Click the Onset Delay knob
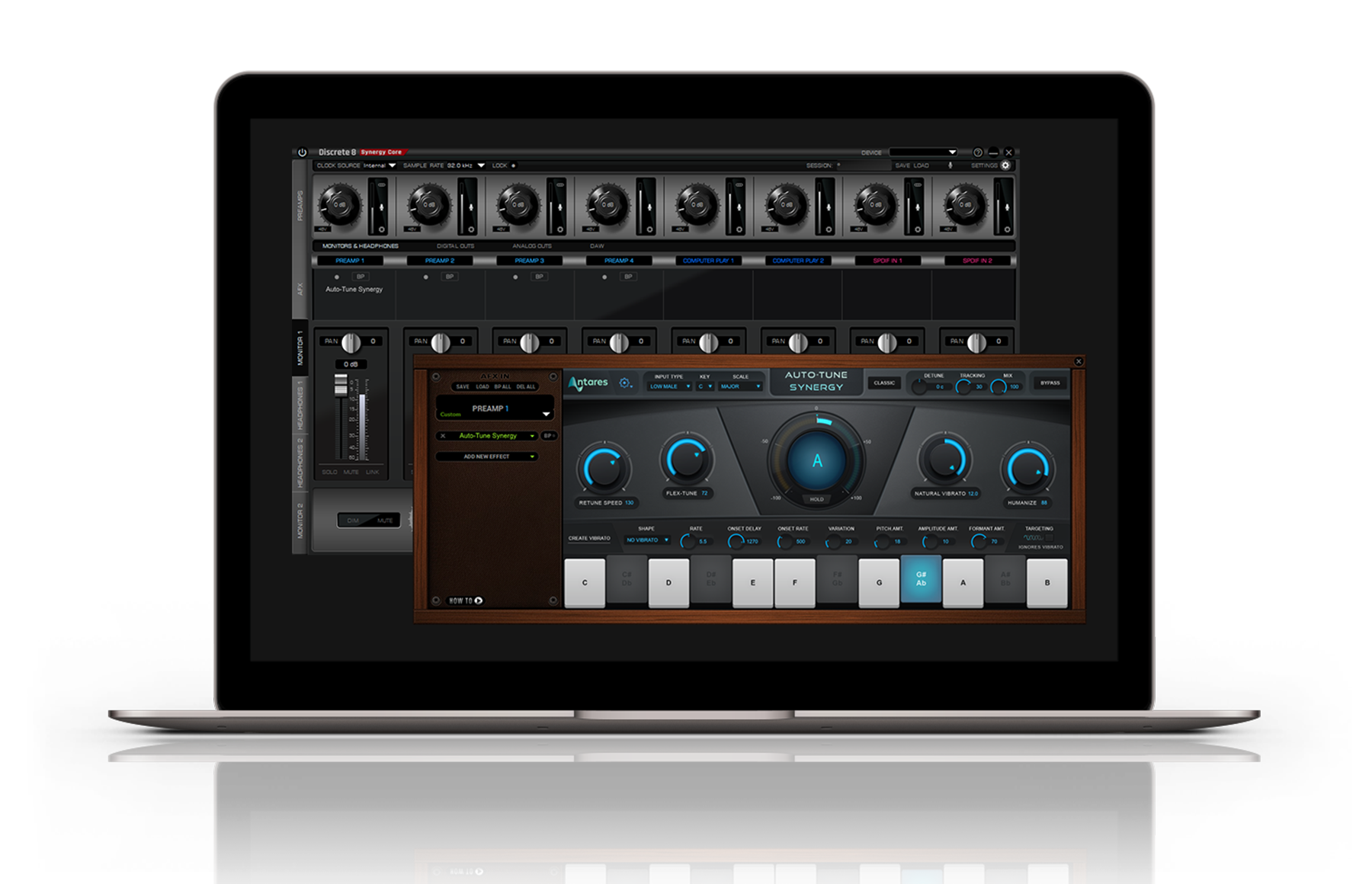The width and height of the screenshot is (1372, 884). point(736,542)
